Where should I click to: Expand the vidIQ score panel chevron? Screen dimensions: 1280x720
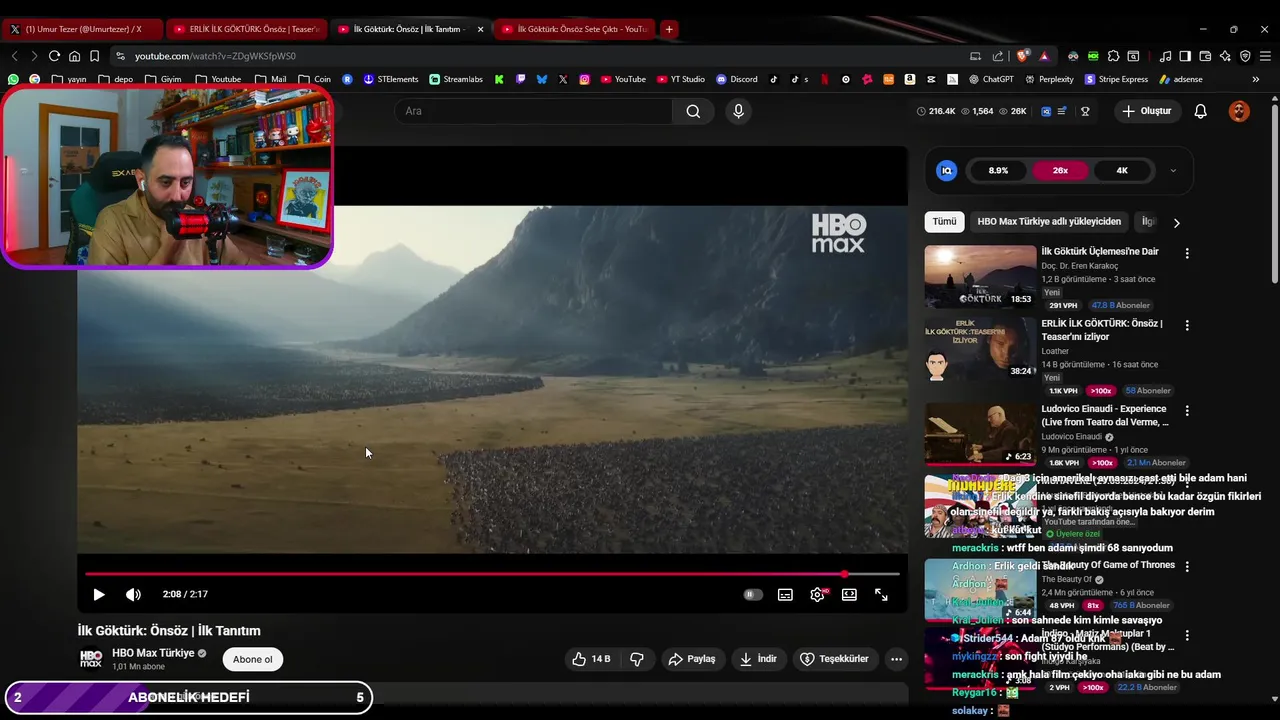point(1173,171)
